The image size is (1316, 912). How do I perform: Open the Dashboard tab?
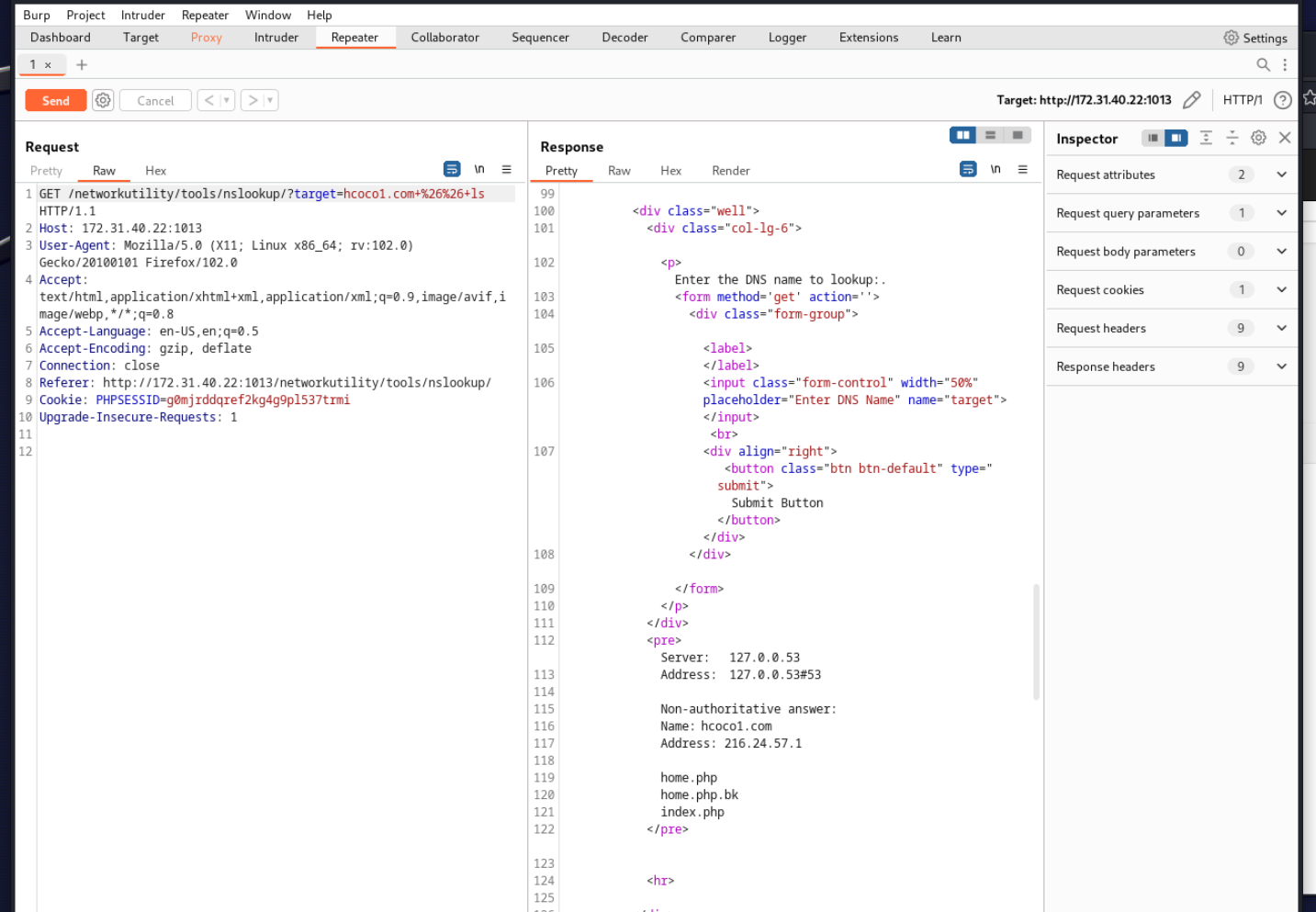(61, 38)
